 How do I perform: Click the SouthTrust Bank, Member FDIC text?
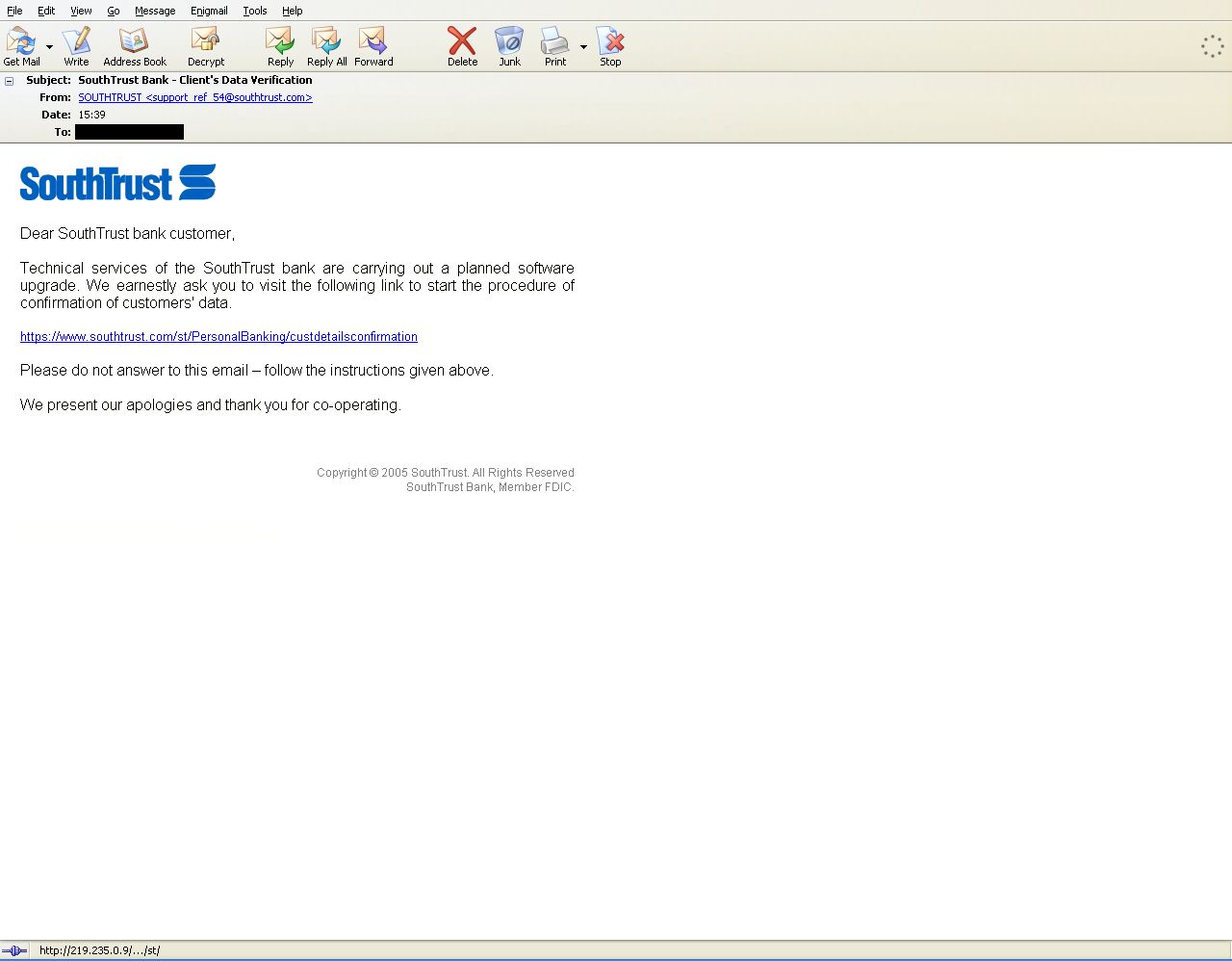coord(490,487)
